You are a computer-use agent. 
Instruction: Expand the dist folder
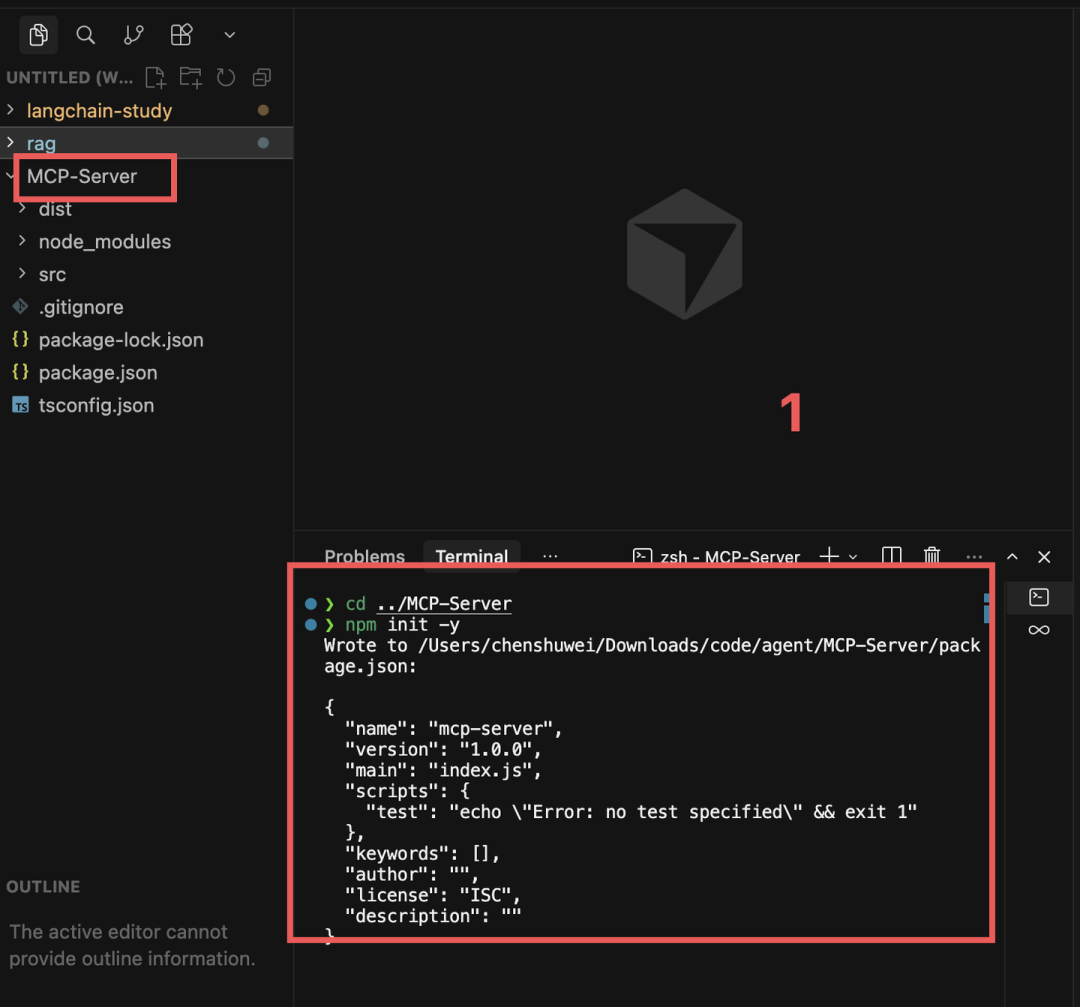(x=22, y=208)
